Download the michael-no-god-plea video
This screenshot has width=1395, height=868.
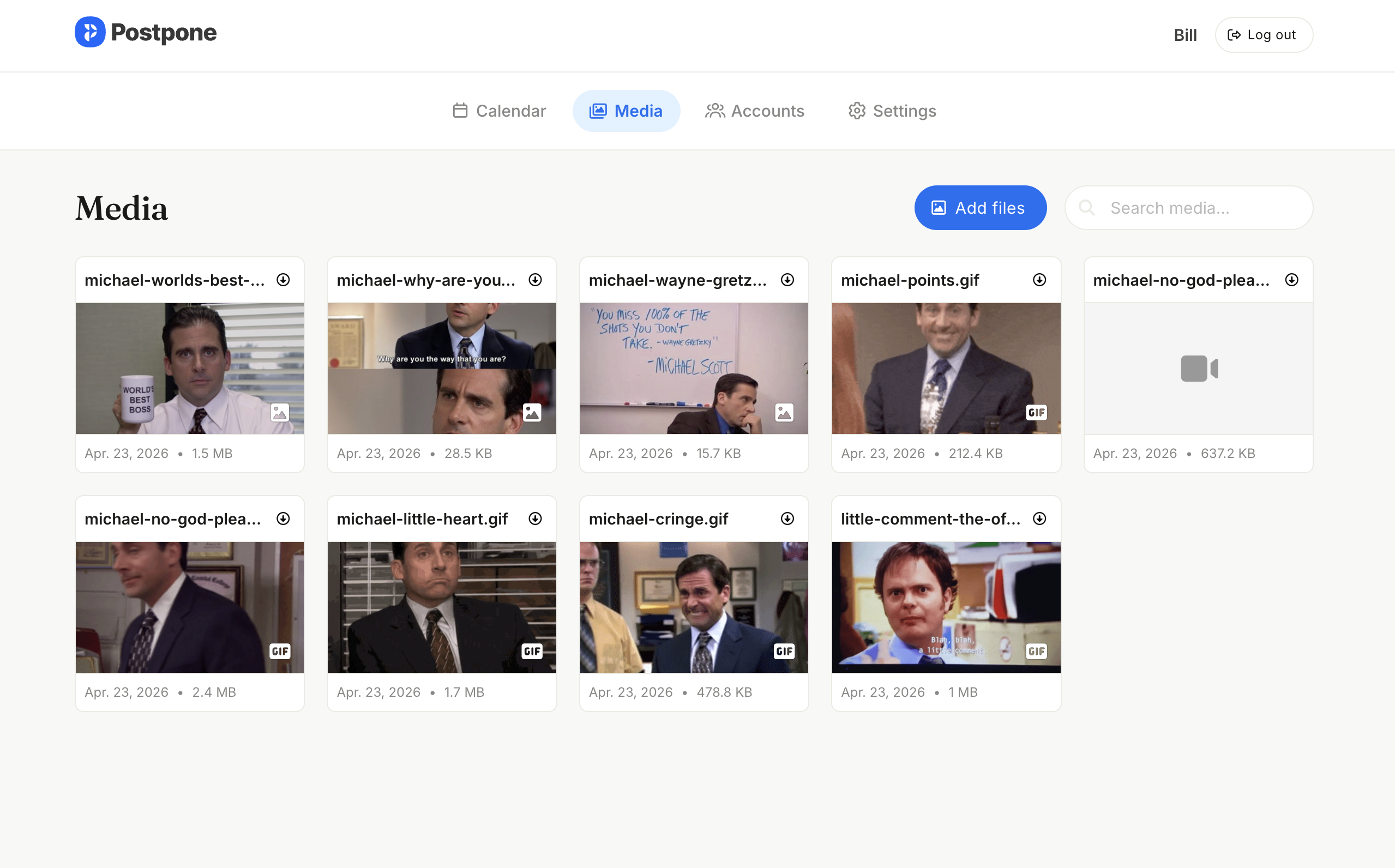pos(1291,280)
